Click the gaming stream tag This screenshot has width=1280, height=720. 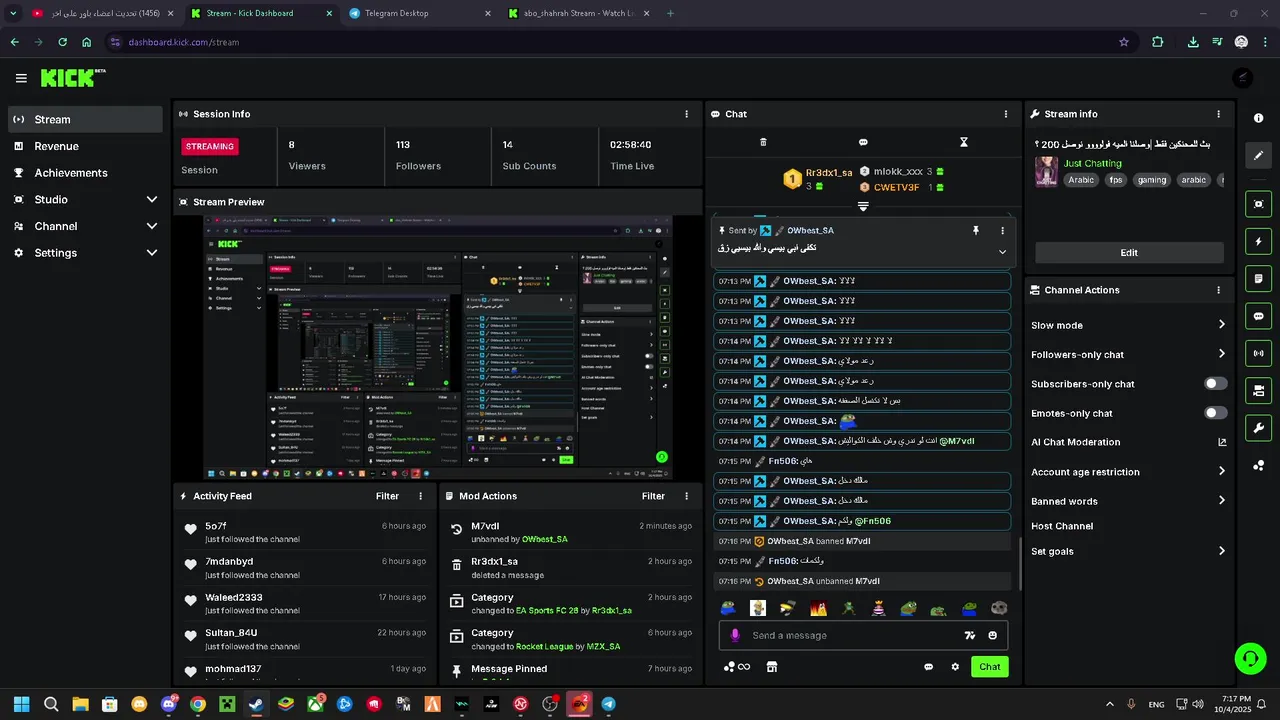click(x=1152, y=180)
